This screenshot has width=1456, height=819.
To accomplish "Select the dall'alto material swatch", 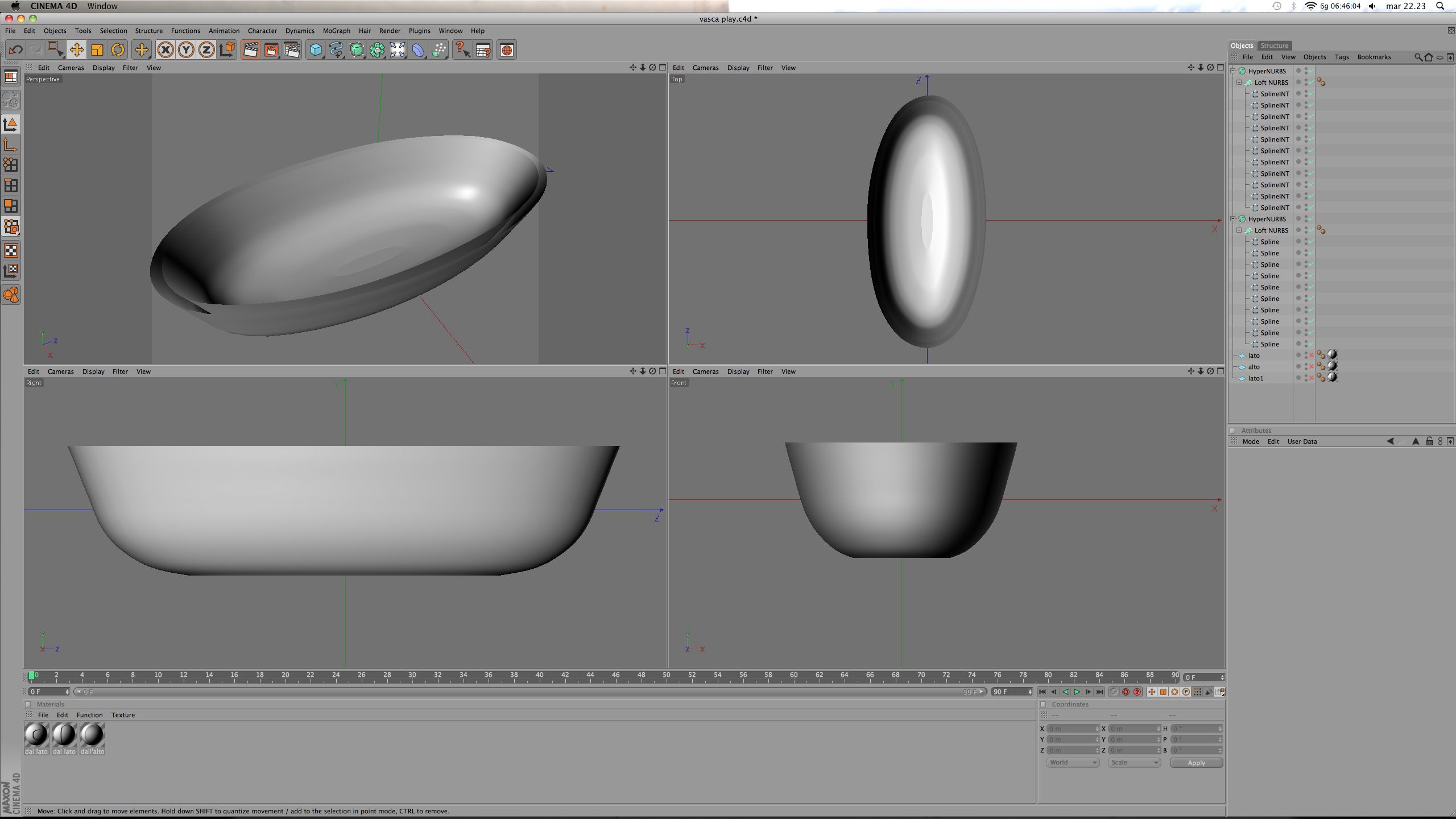I will (x=92, y=735).
